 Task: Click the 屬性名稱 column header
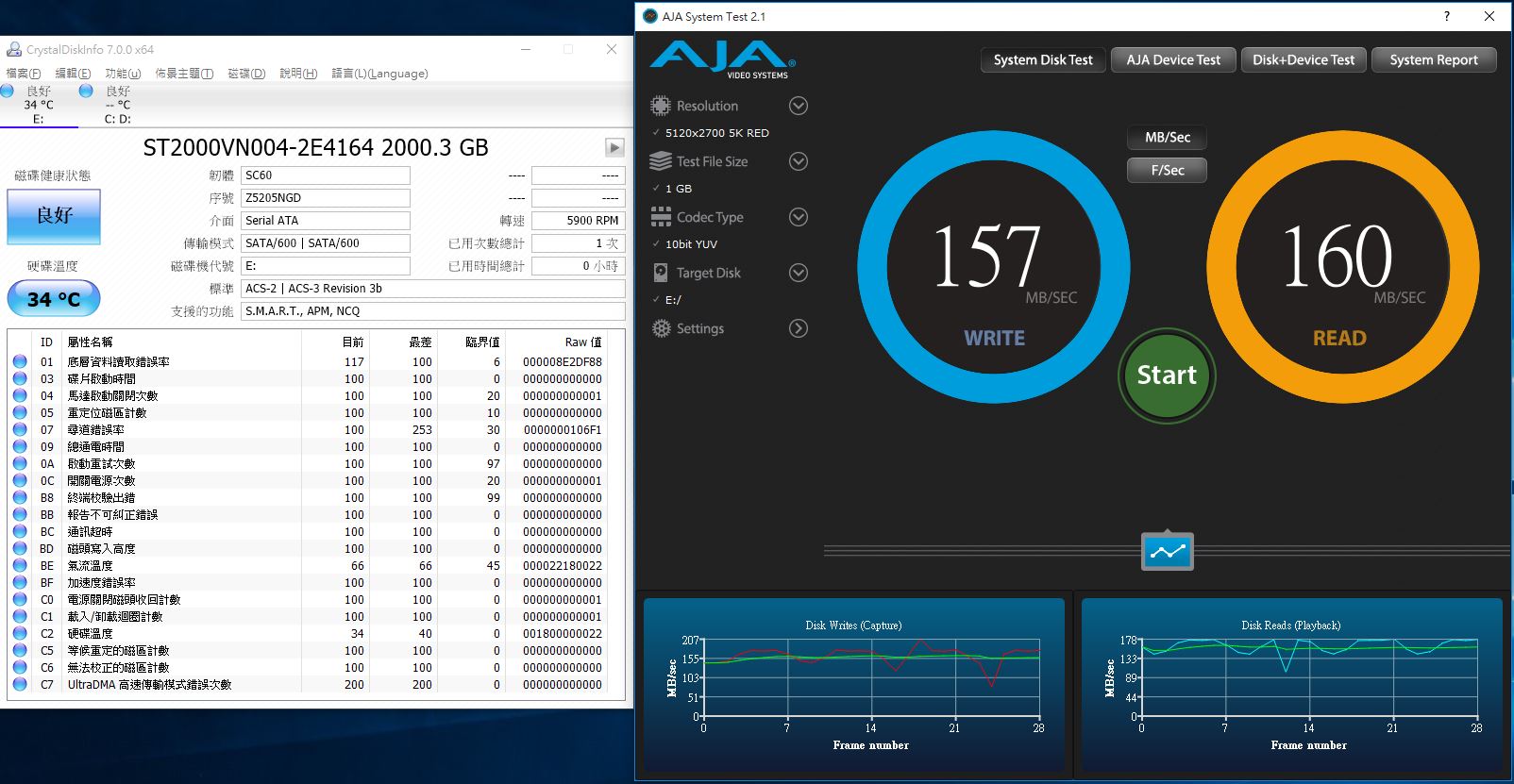click(90, 342)
